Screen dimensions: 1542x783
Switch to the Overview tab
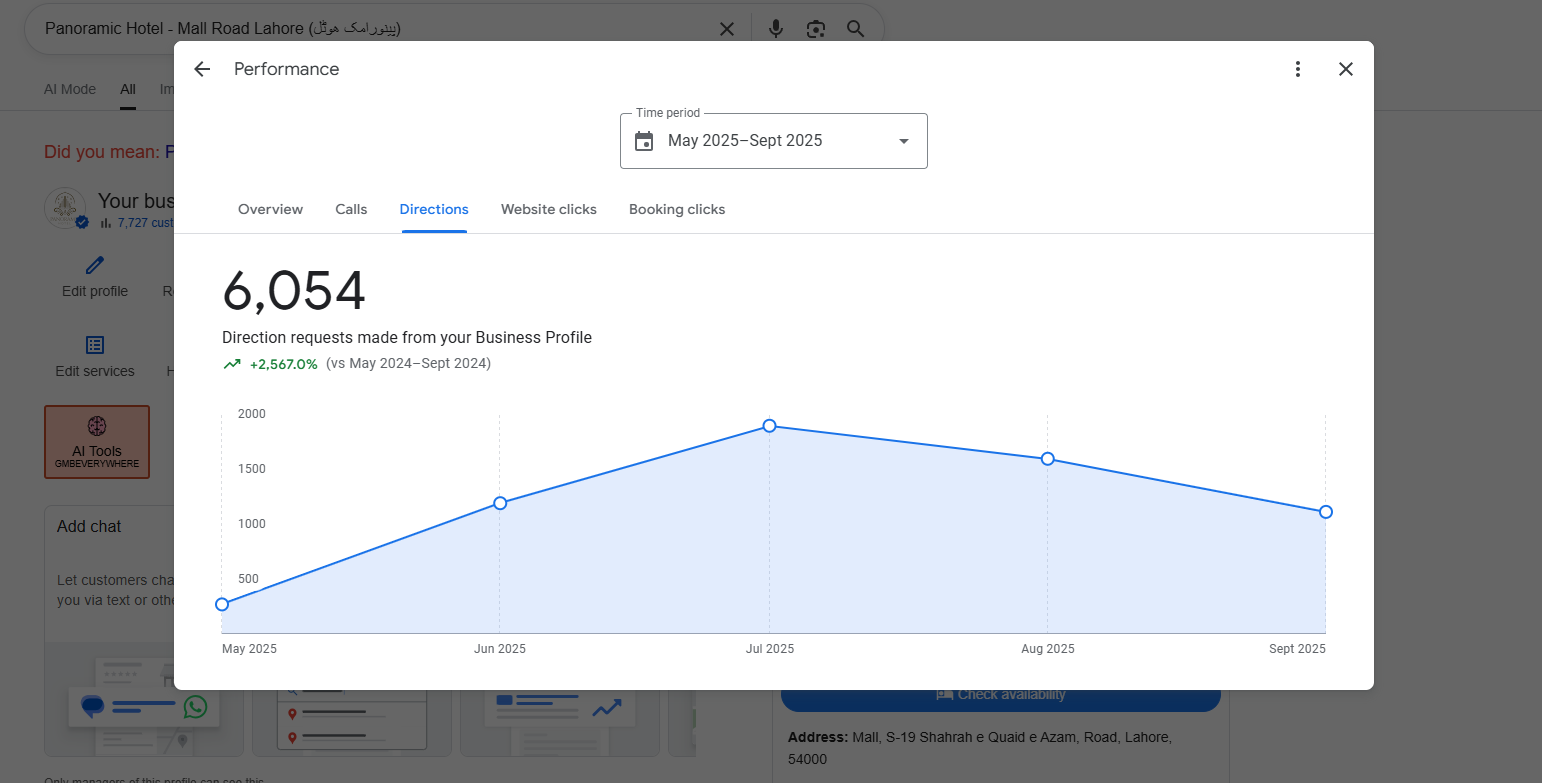coord(270,209)
